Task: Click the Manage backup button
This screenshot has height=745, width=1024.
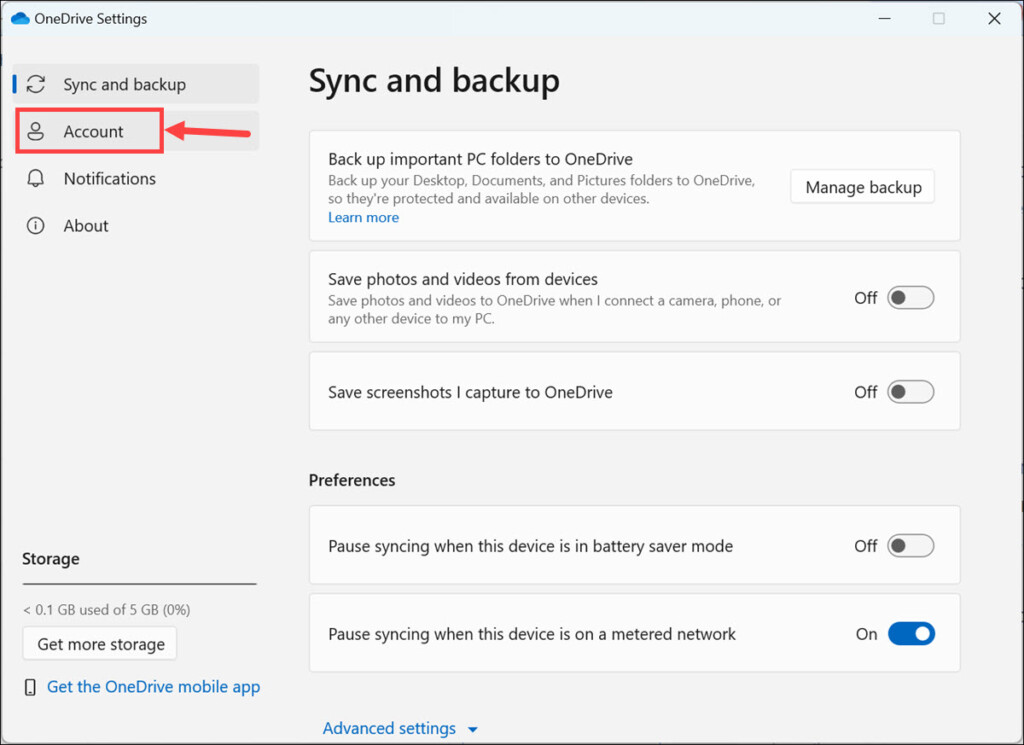Action: pos(862,187)
